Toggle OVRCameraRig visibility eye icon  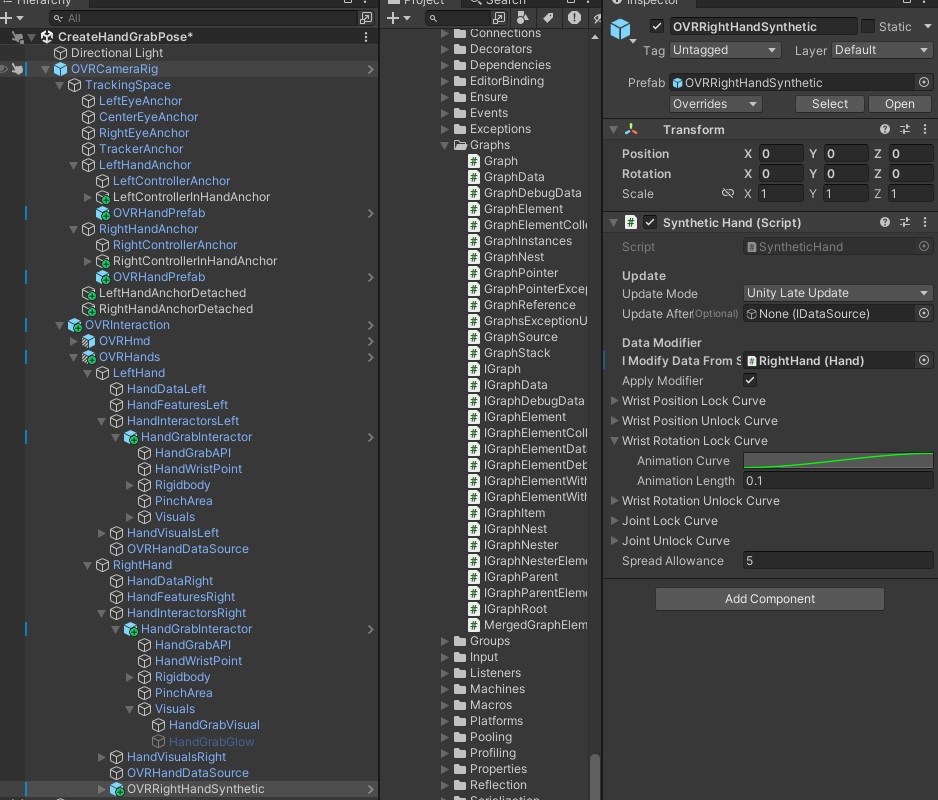(4, 69)
